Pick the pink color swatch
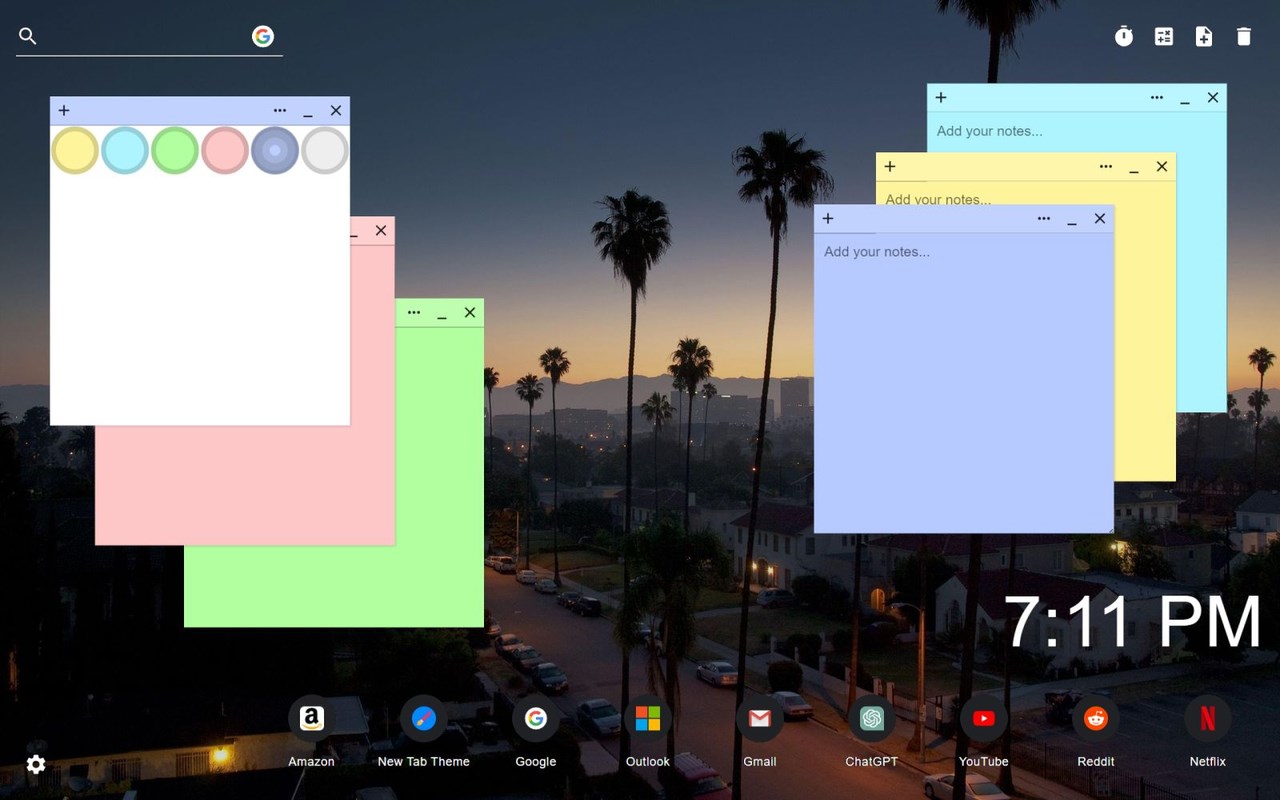 [225, 151]
